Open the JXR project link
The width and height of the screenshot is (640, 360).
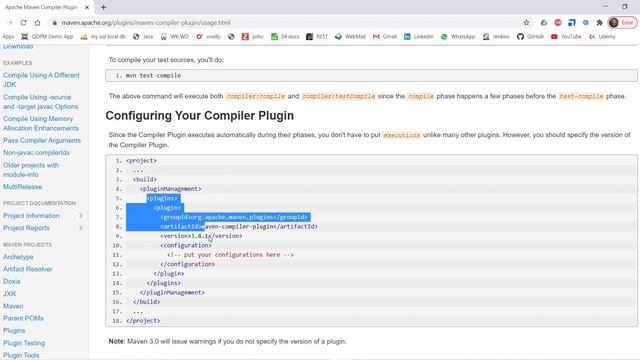tap(9, 293)
